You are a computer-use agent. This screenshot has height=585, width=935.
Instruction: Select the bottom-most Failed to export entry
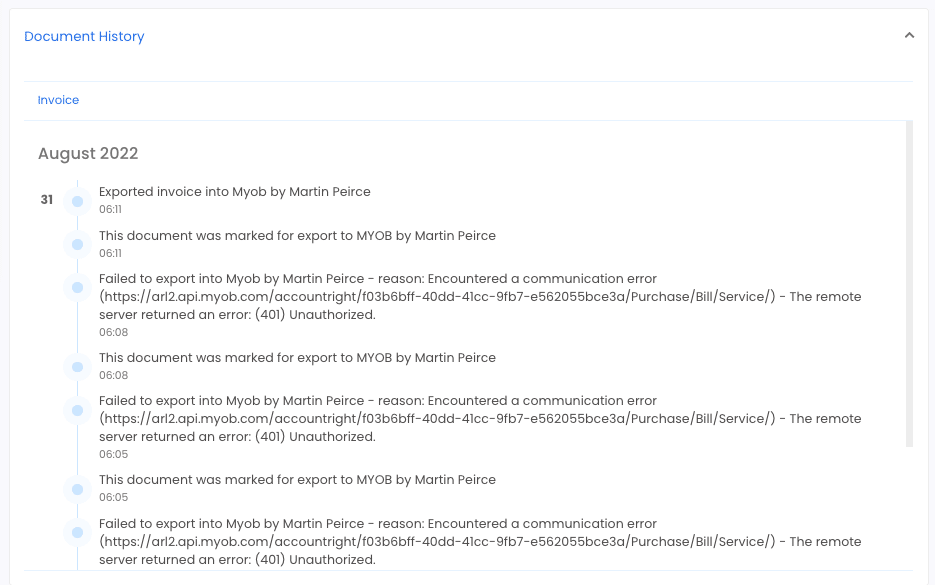click(x=480, y=541)
